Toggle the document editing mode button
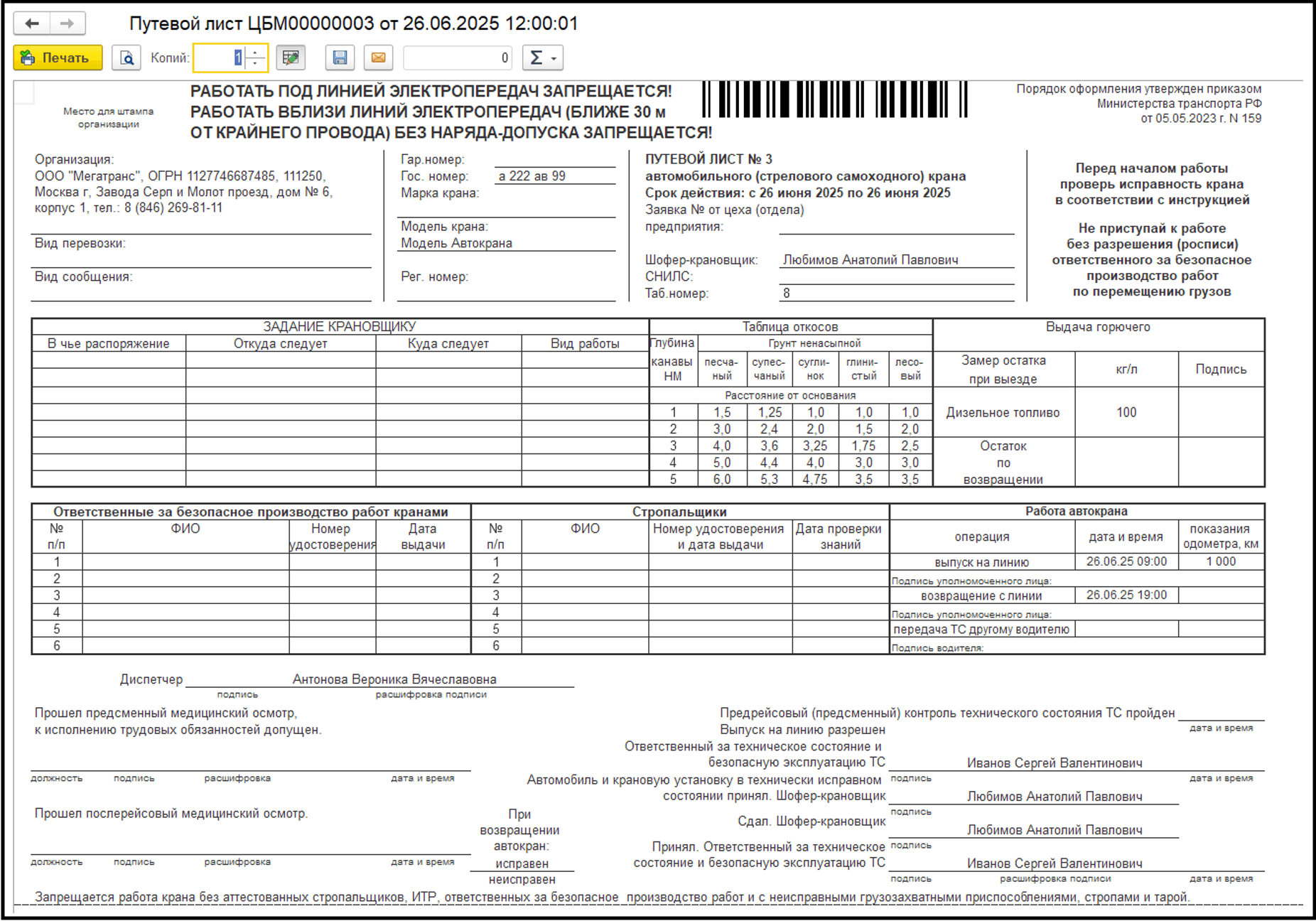This screenshot has width=1316, height=921. pyautogui.click(x=291, y=58)
